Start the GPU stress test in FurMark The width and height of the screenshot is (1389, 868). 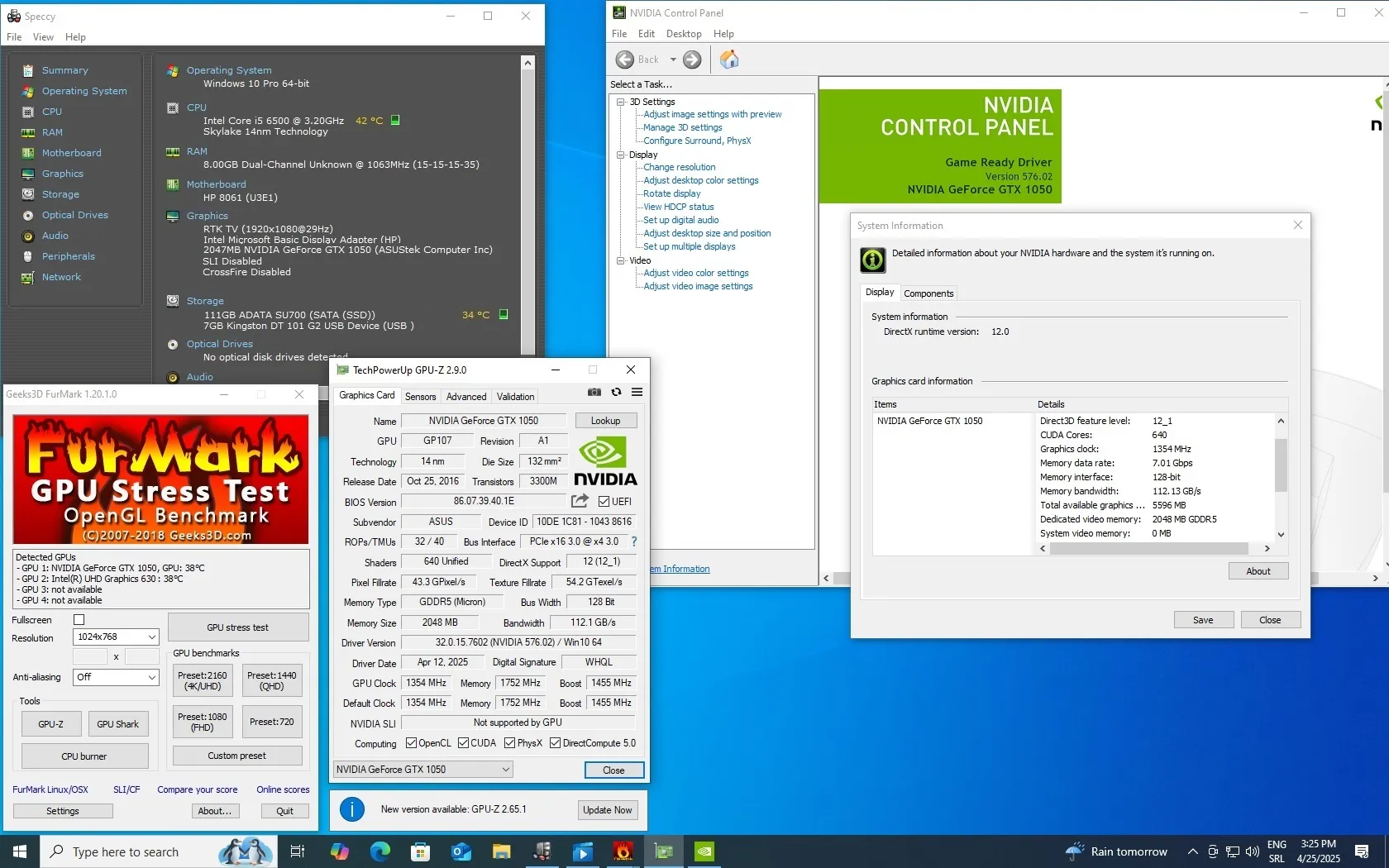(x=238, y=627)
